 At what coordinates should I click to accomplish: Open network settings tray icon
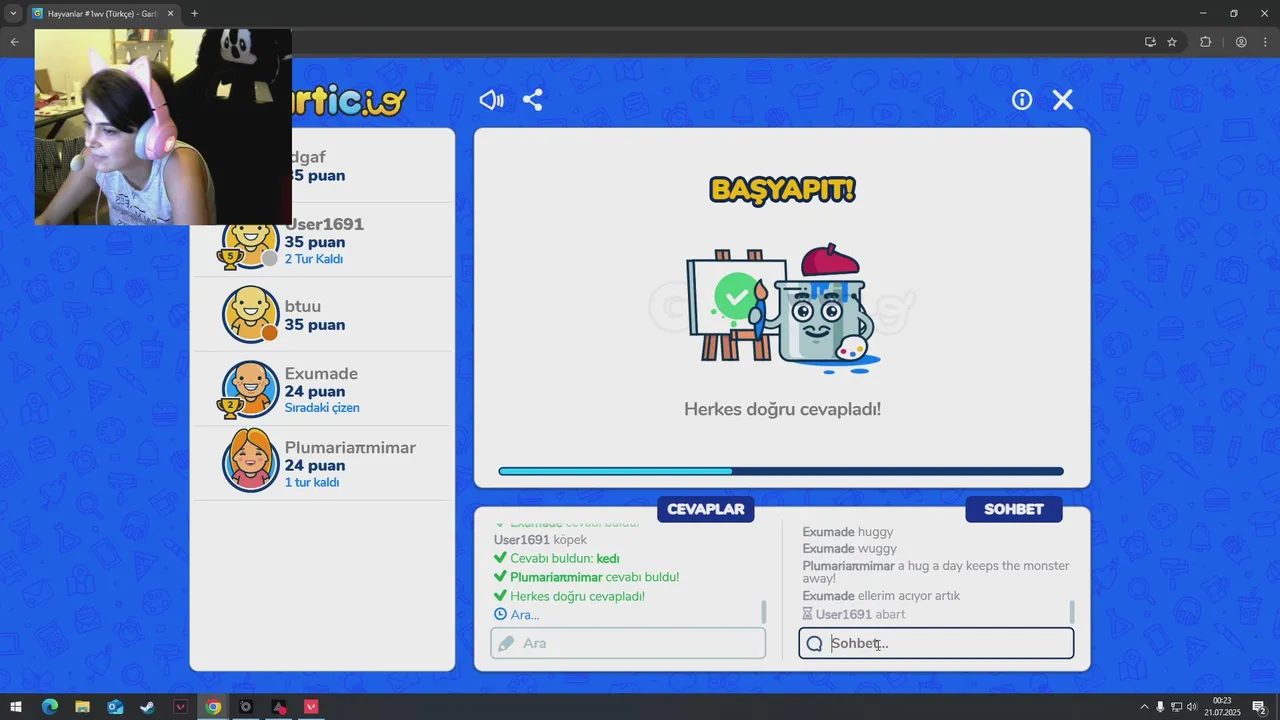1176,707
